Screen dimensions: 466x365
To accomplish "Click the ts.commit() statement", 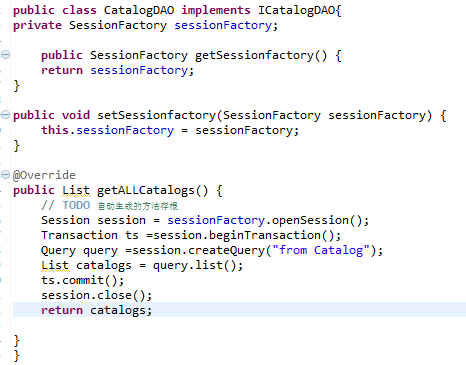I will pos(82,280).
